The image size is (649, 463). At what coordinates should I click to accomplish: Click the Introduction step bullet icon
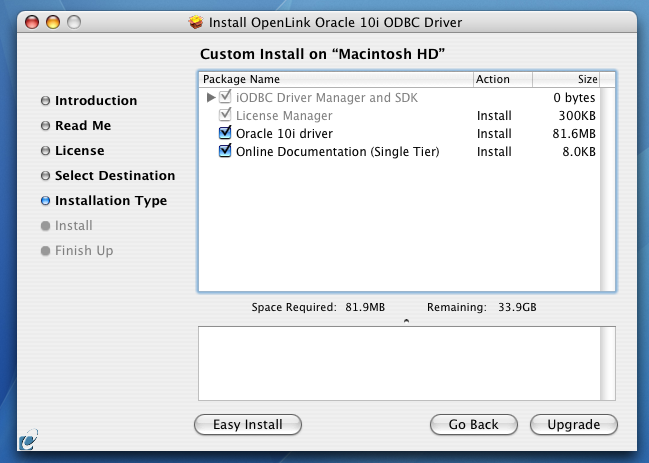point(46,101)
